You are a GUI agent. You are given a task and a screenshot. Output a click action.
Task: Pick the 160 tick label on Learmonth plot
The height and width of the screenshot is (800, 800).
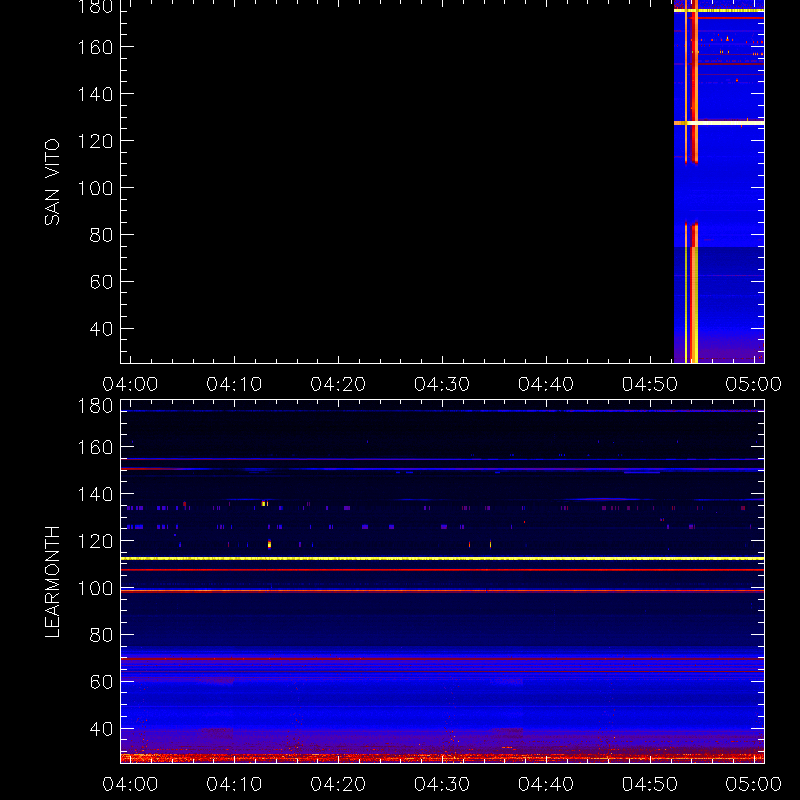[95, 447]
